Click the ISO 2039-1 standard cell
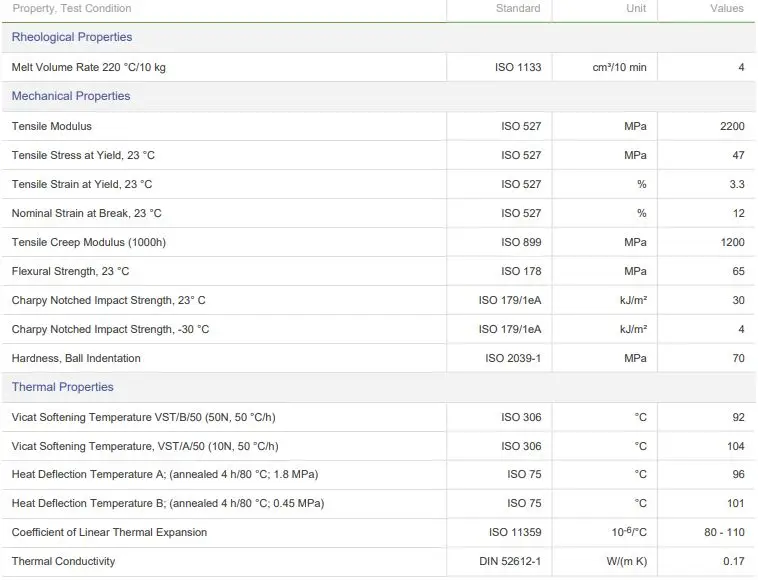Screen dimensions: 758x580 (513, 358)
